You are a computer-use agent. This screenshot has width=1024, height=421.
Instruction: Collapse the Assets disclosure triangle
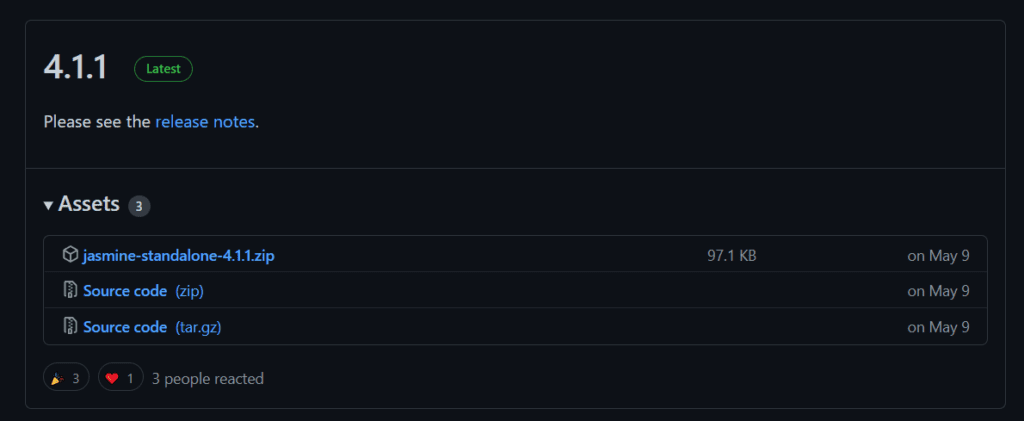48,205
